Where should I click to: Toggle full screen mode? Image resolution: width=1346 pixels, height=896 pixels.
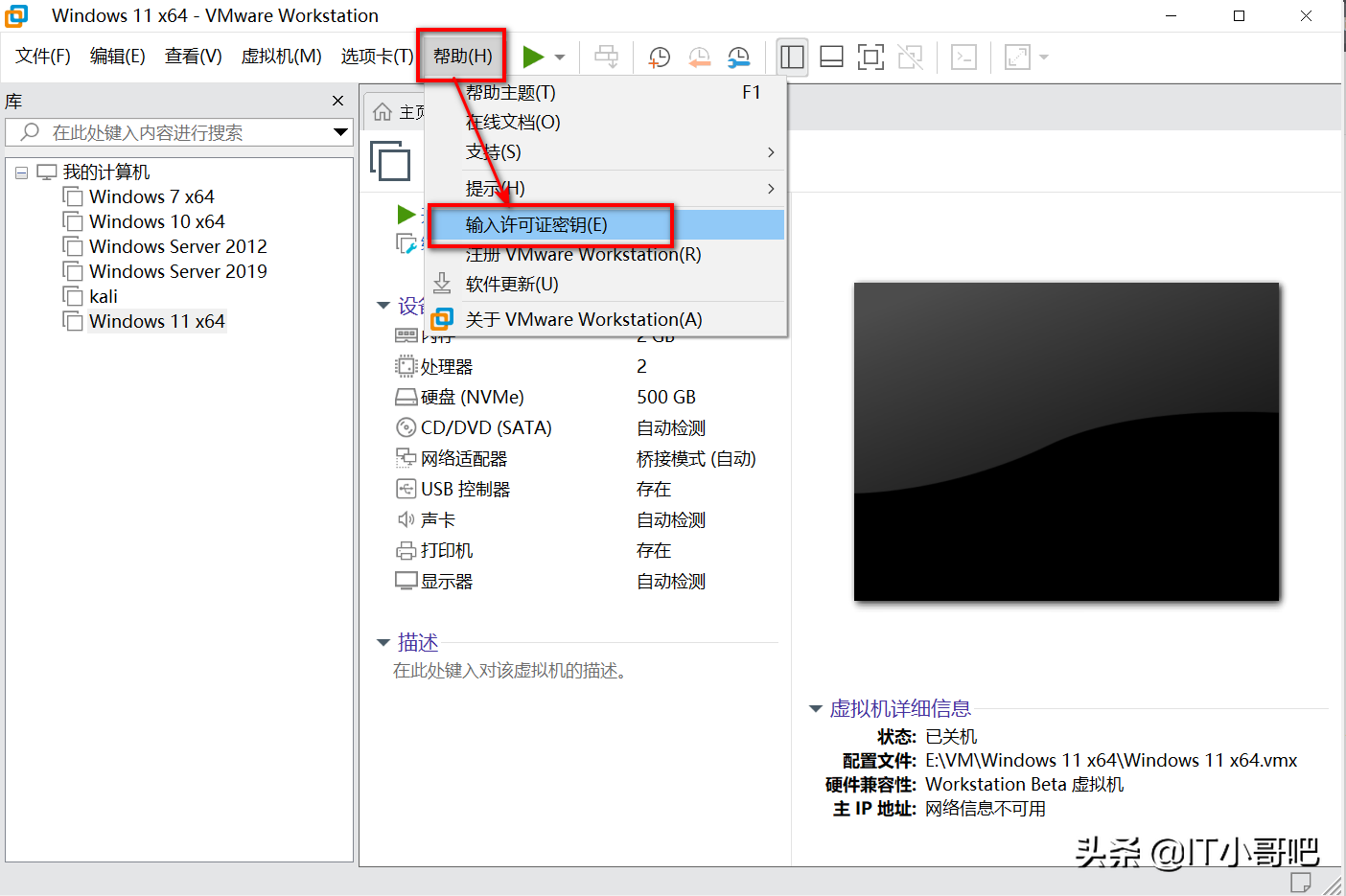tap(870, 57)
